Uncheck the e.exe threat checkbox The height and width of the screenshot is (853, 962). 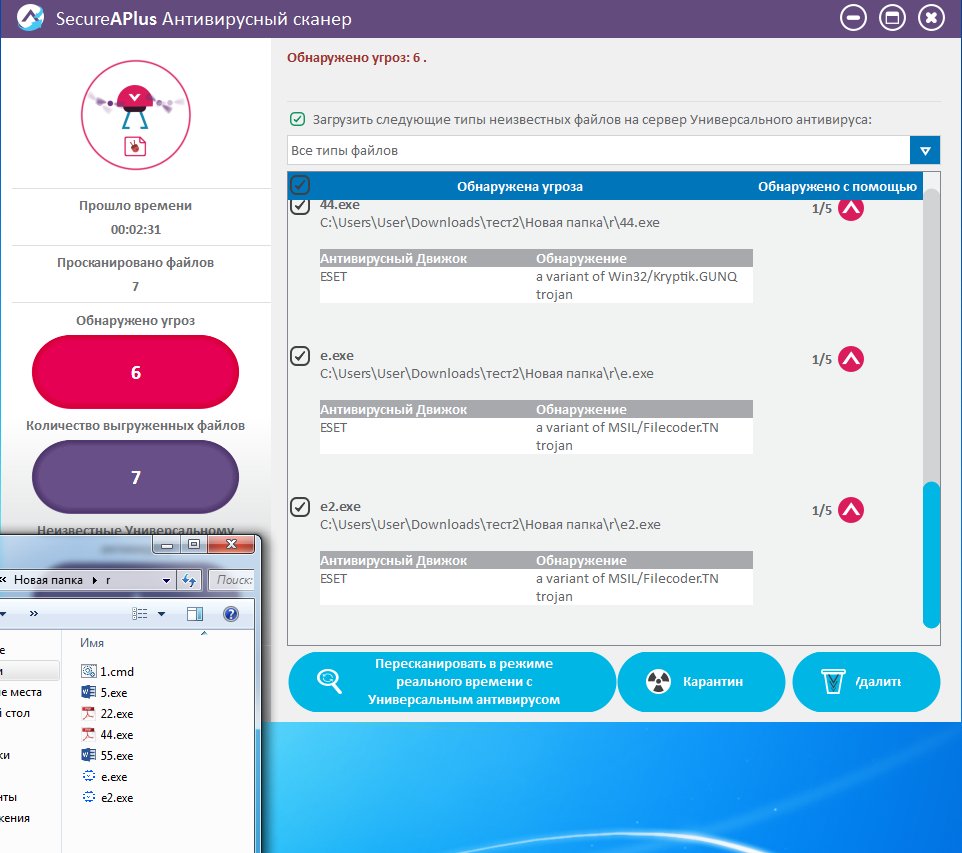click(300, 356)
